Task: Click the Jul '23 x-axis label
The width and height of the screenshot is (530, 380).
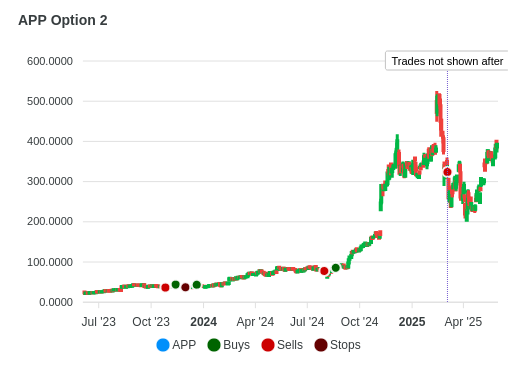Action: tap(99, 322)
